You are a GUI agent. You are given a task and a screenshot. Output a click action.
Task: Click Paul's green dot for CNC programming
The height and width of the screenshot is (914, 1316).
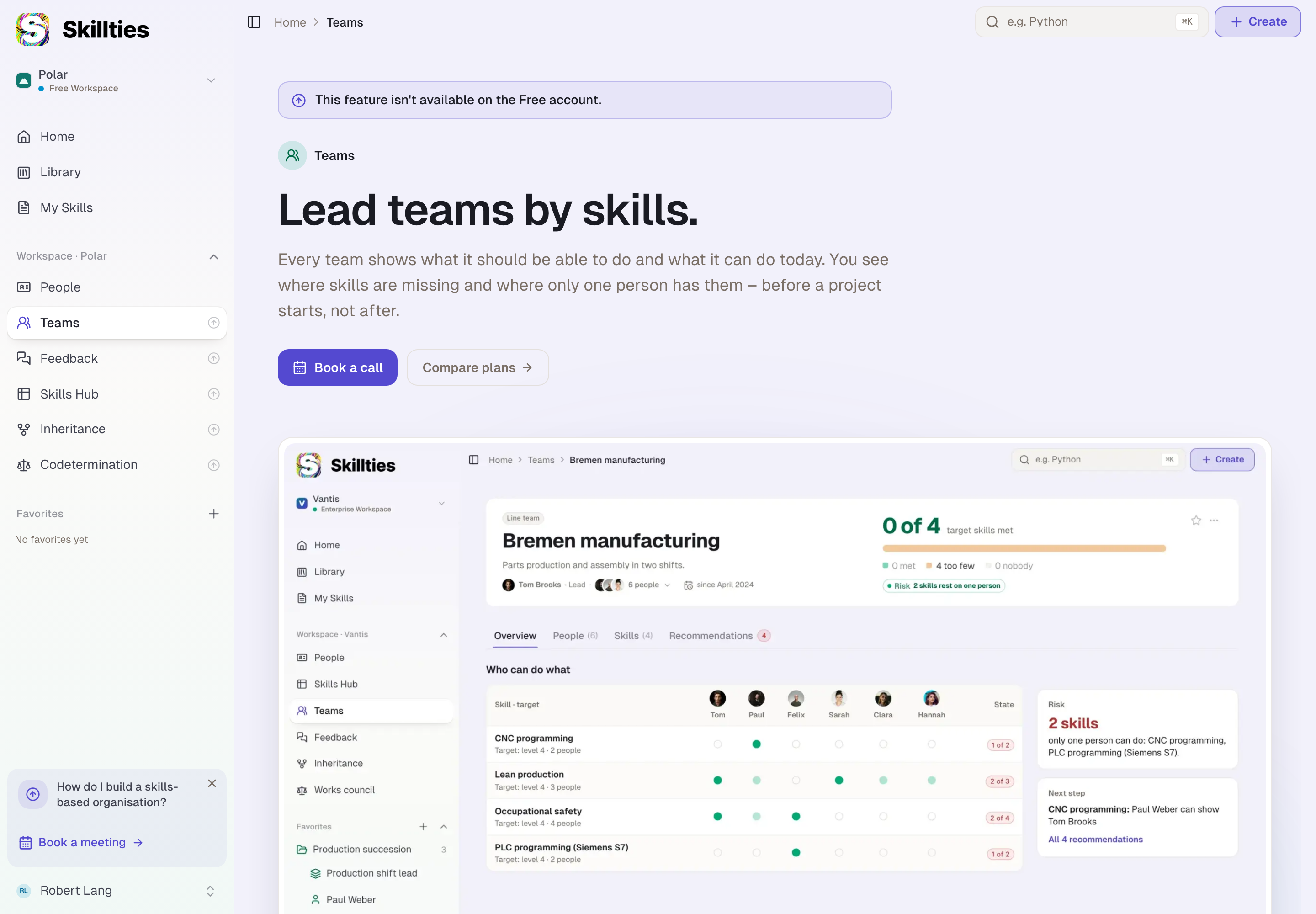(x=756, y=744)
